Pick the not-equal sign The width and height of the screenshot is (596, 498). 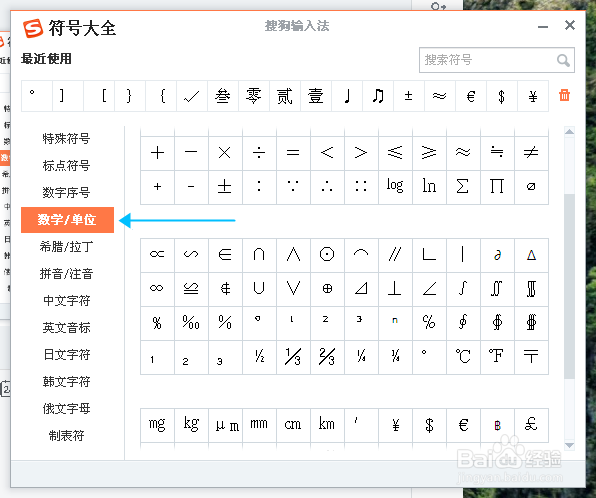(531, 153)
